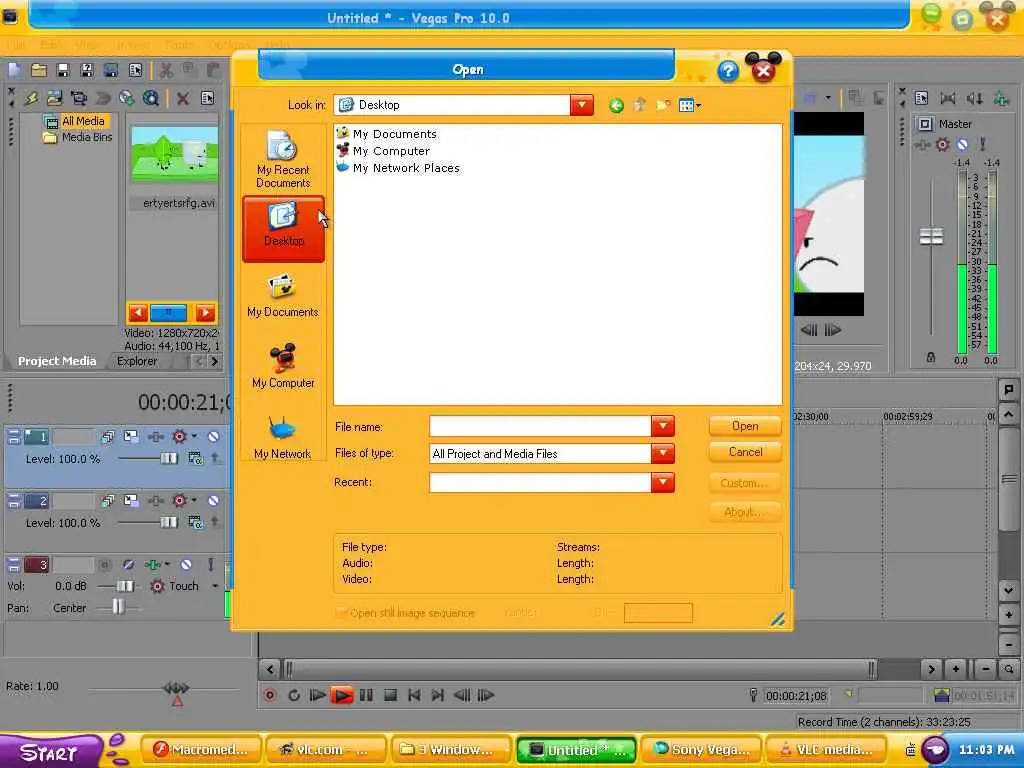This screenshot has width=1024, height=768.
Task: Expand Touch automation mode dropdown on track 3
Action: (215, 586)
